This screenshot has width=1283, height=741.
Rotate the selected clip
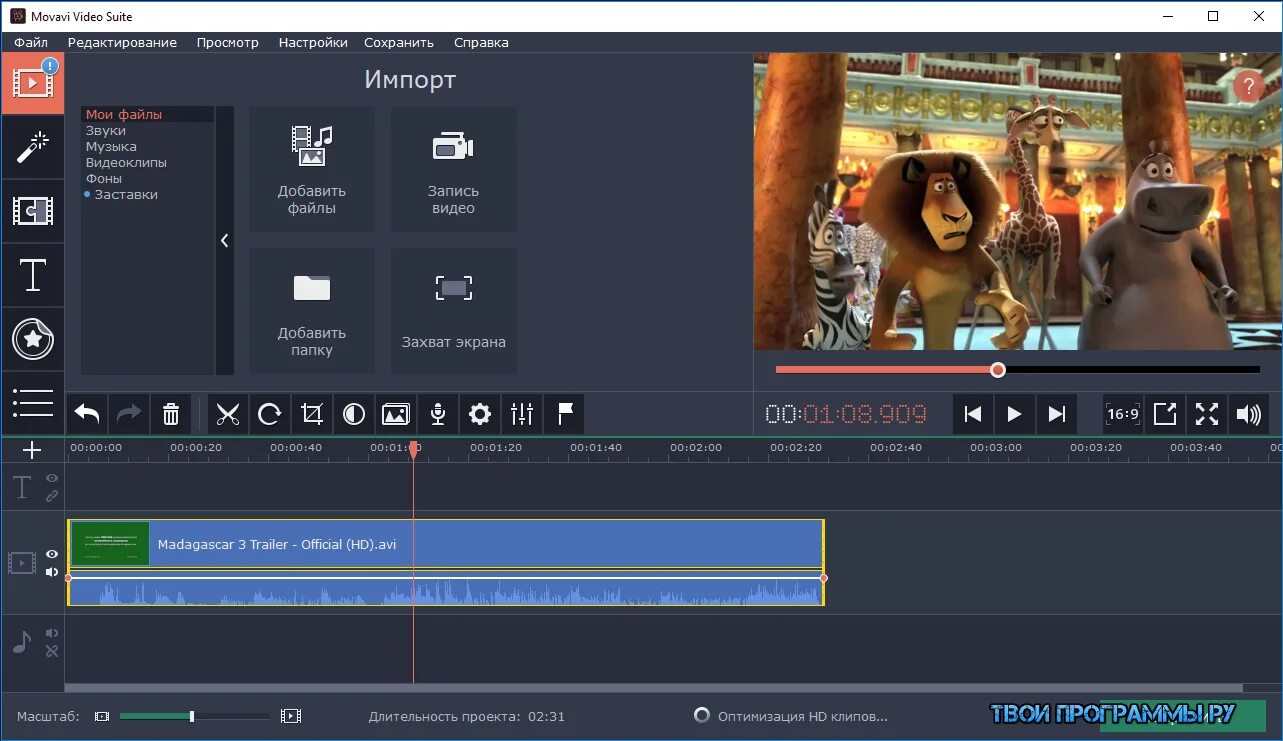270,414
